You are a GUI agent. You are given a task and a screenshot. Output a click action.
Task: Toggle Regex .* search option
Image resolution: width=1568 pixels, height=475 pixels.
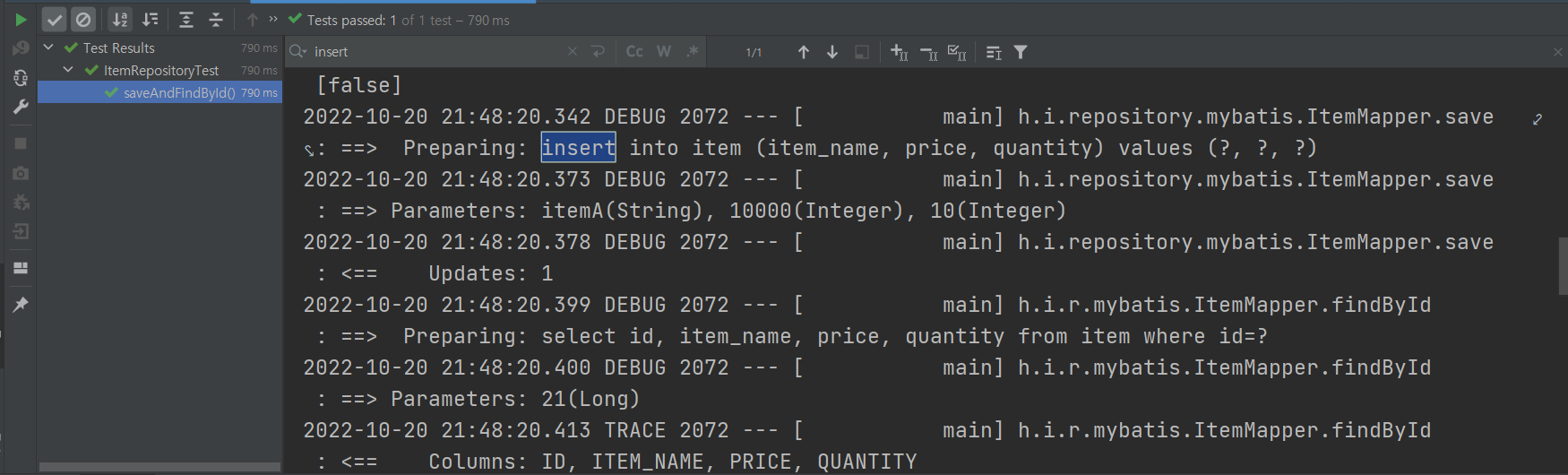[x=693, y=52]
